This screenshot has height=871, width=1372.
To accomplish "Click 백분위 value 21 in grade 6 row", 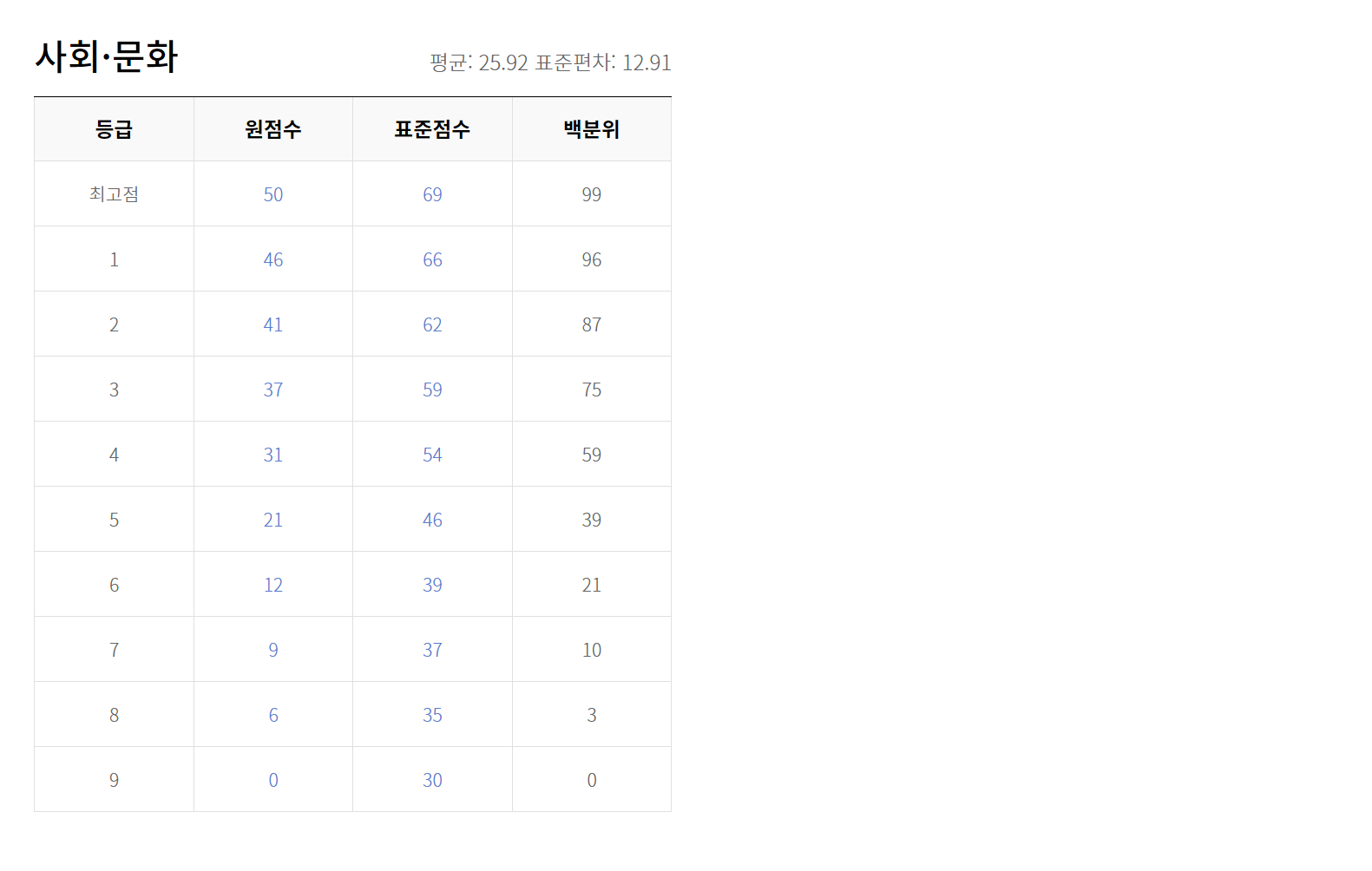I will click(x=592, y=585).
